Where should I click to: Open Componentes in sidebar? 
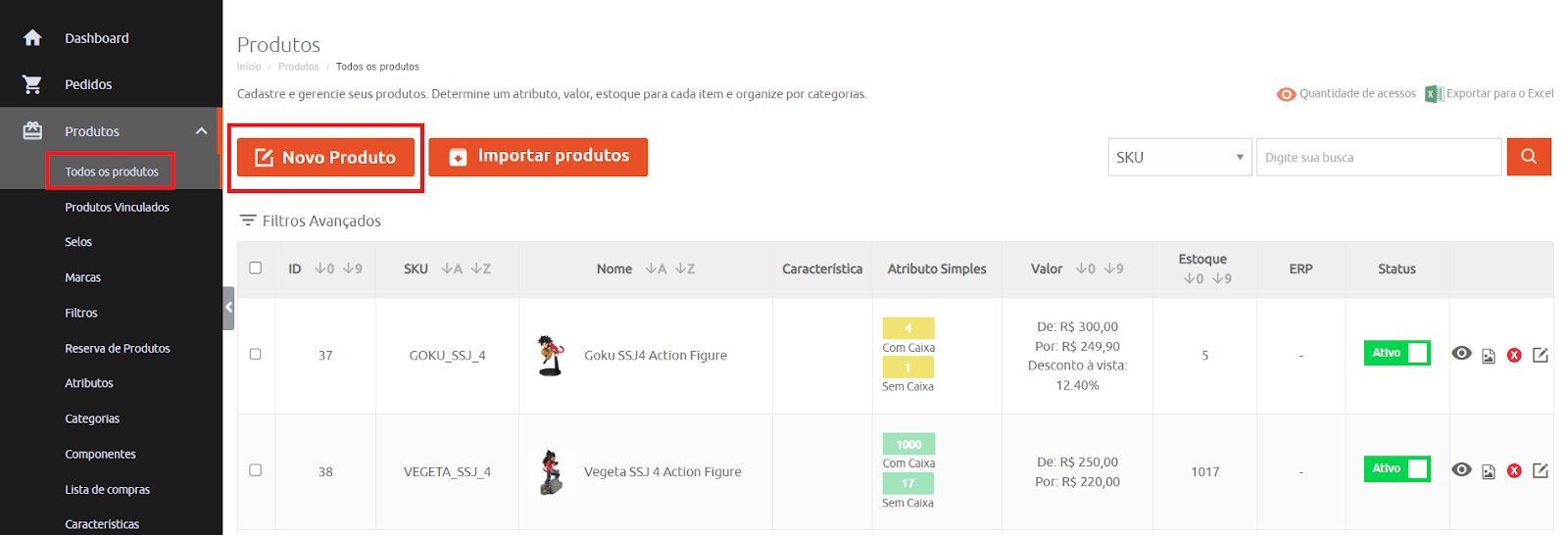(x=100, y=454)
